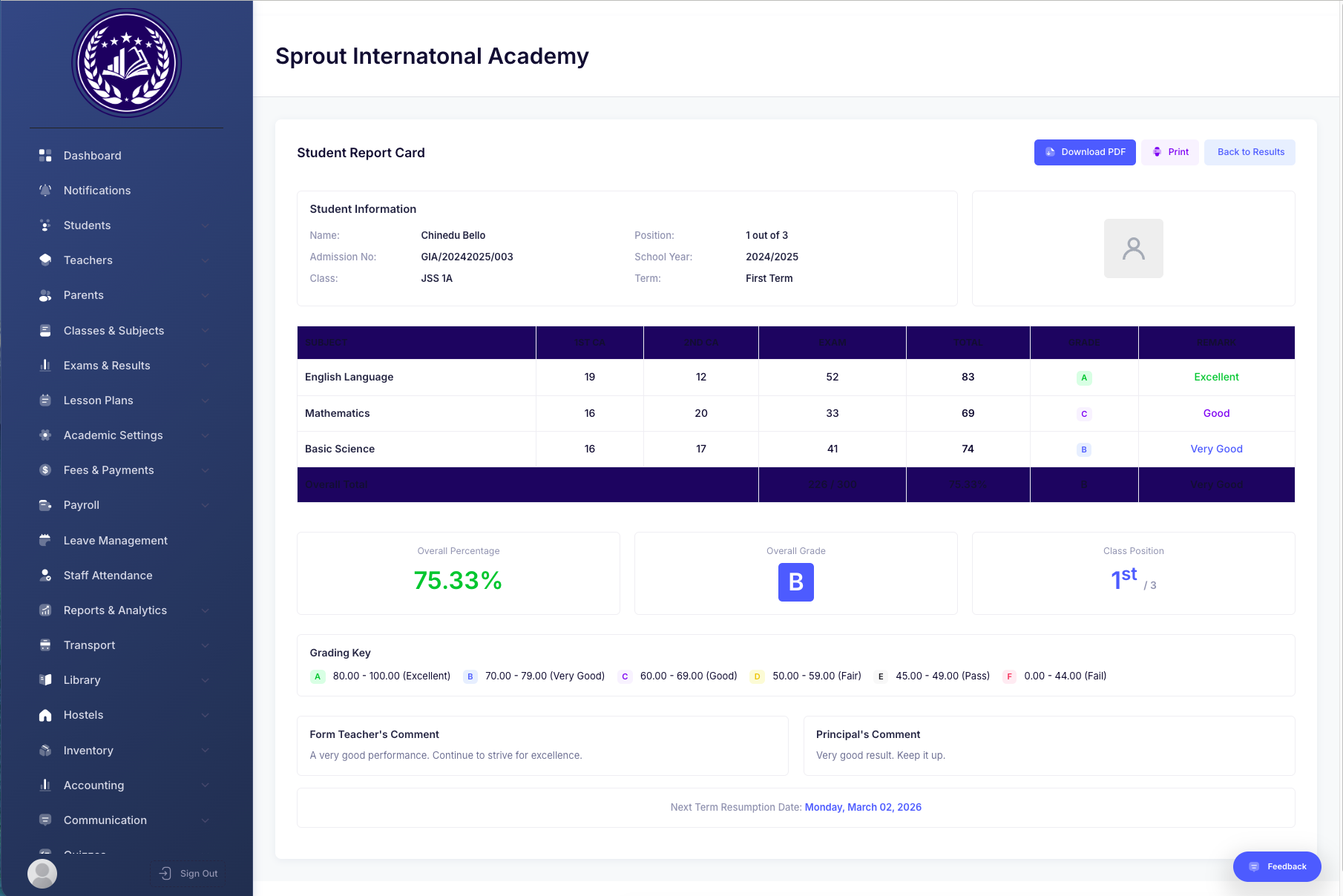Viewport: 1343px width, 896px height.
Task: Expand the Students submenu chevron
Action: tap(205, 225)
